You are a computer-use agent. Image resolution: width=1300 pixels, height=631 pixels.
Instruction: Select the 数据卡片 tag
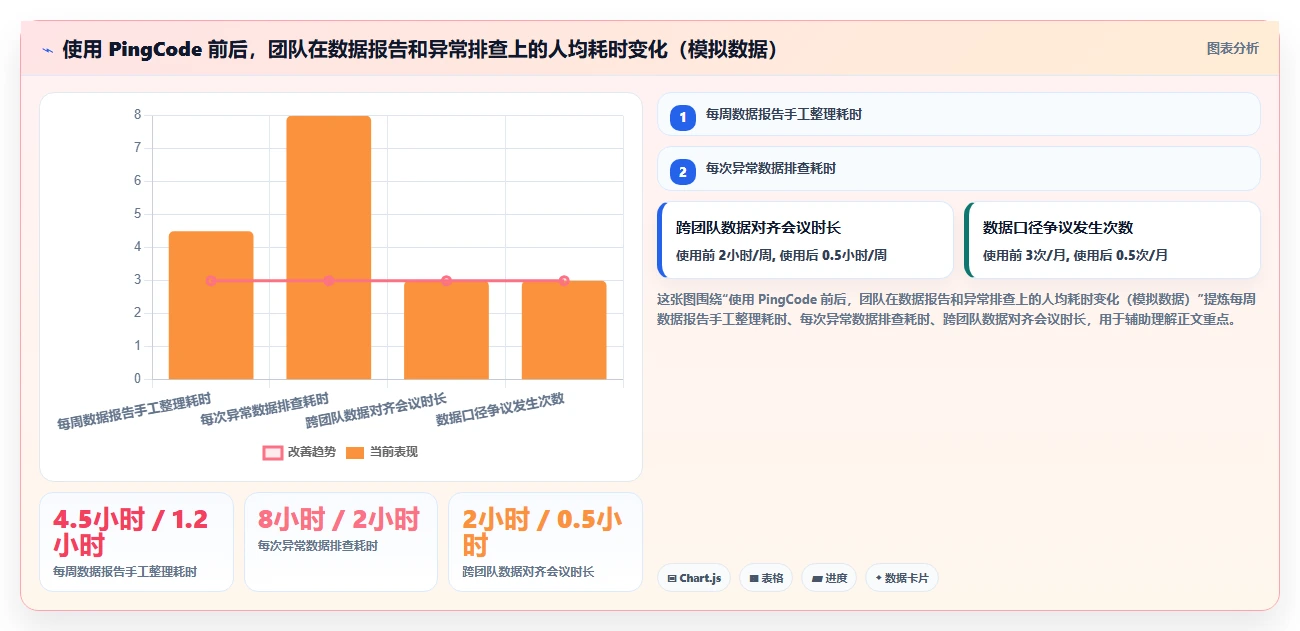pos(902,578)
